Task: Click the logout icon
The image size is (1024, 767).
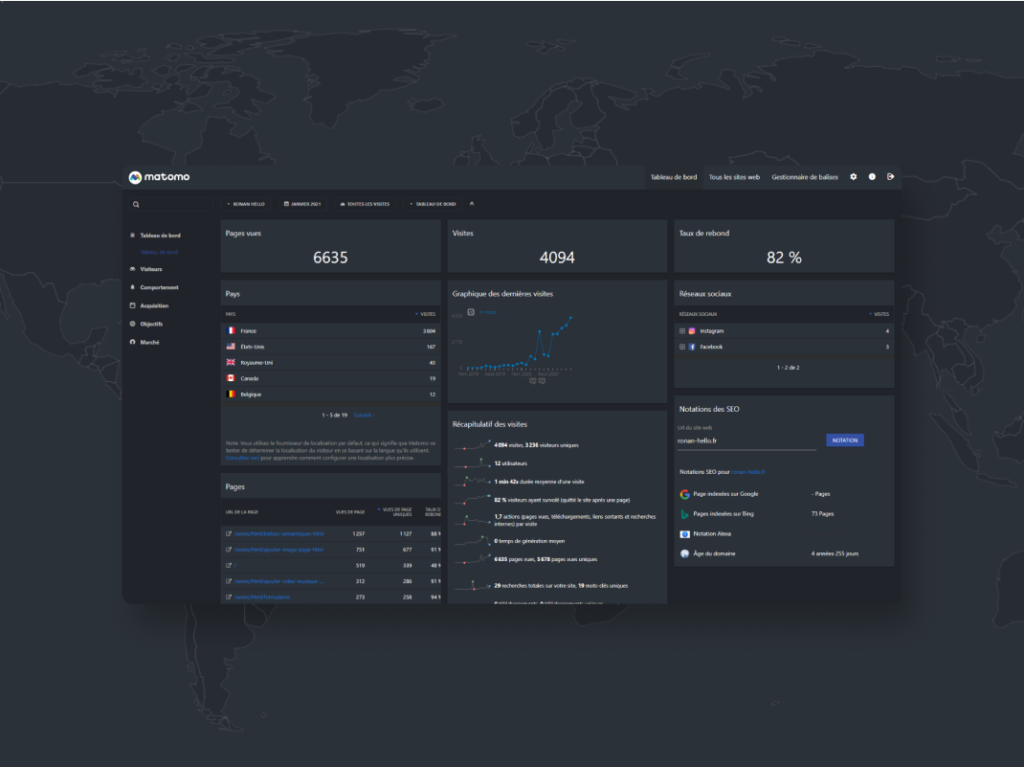Action: pos(890,177)
